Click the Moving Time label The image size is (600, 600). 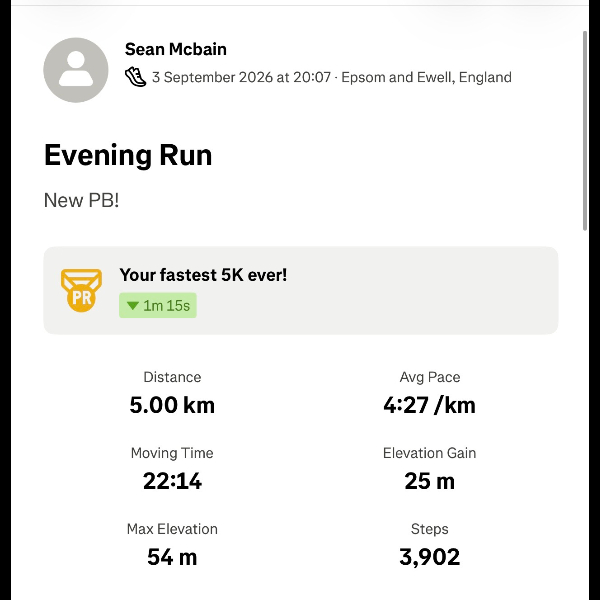(172, 453)
